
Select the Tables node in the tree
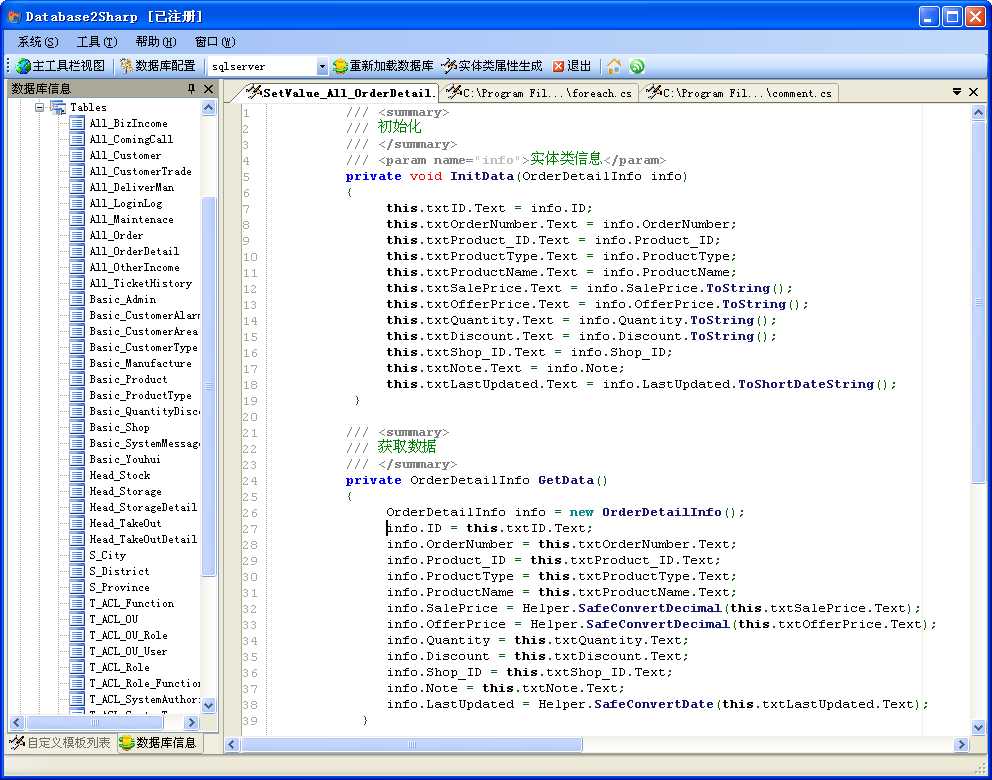[x=88, y=108]
